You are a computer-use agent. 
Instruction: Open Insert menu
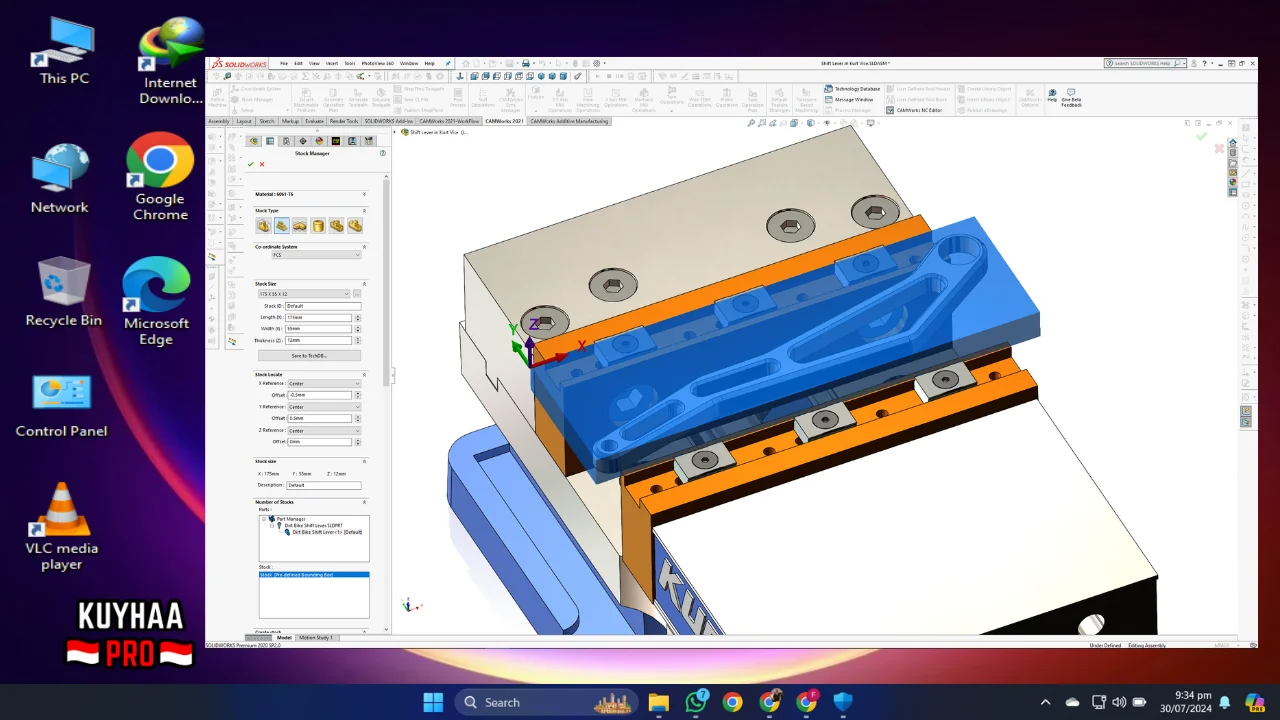pyautogui.click(x=332, y=63)
